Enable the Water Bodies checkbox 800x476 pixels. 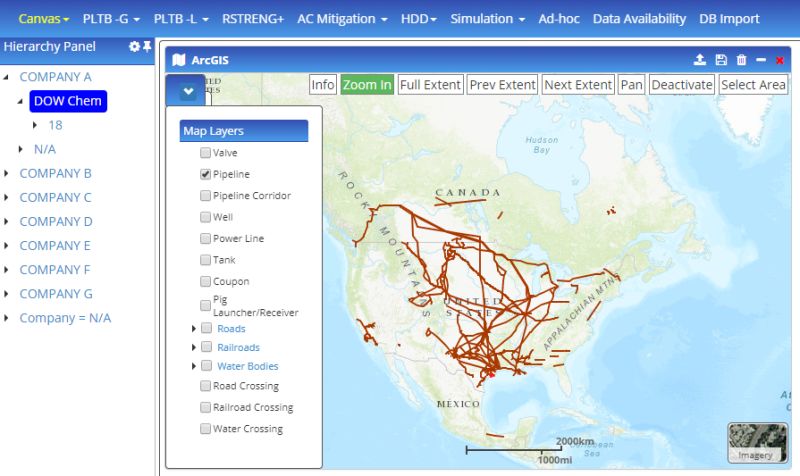pos(206,366)
